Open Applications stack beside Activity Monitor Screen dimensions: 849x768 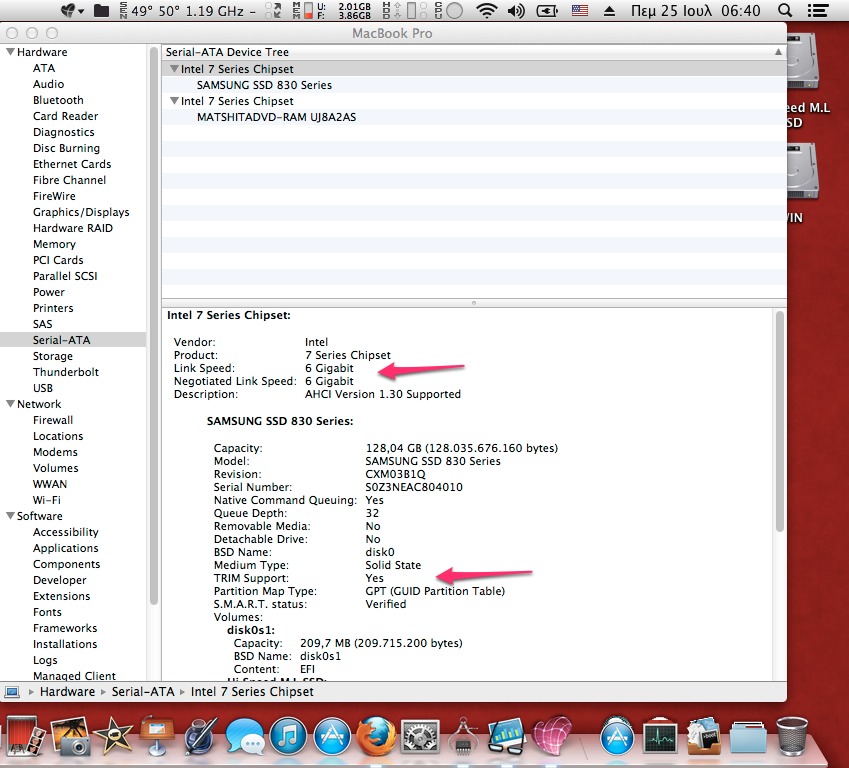(617, 737)
